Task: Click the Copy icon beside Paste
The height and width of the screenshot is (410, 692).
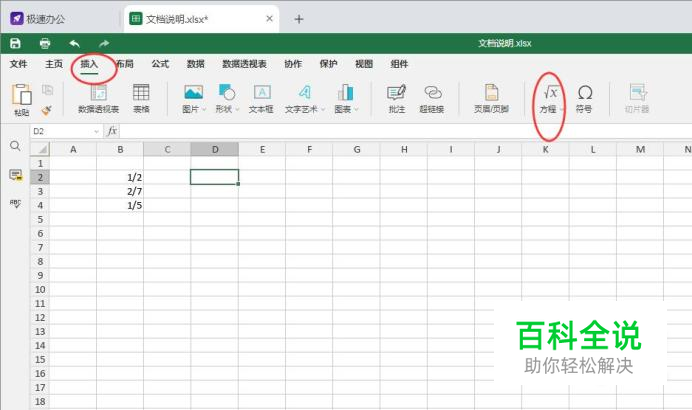Action: coord(47,90)
